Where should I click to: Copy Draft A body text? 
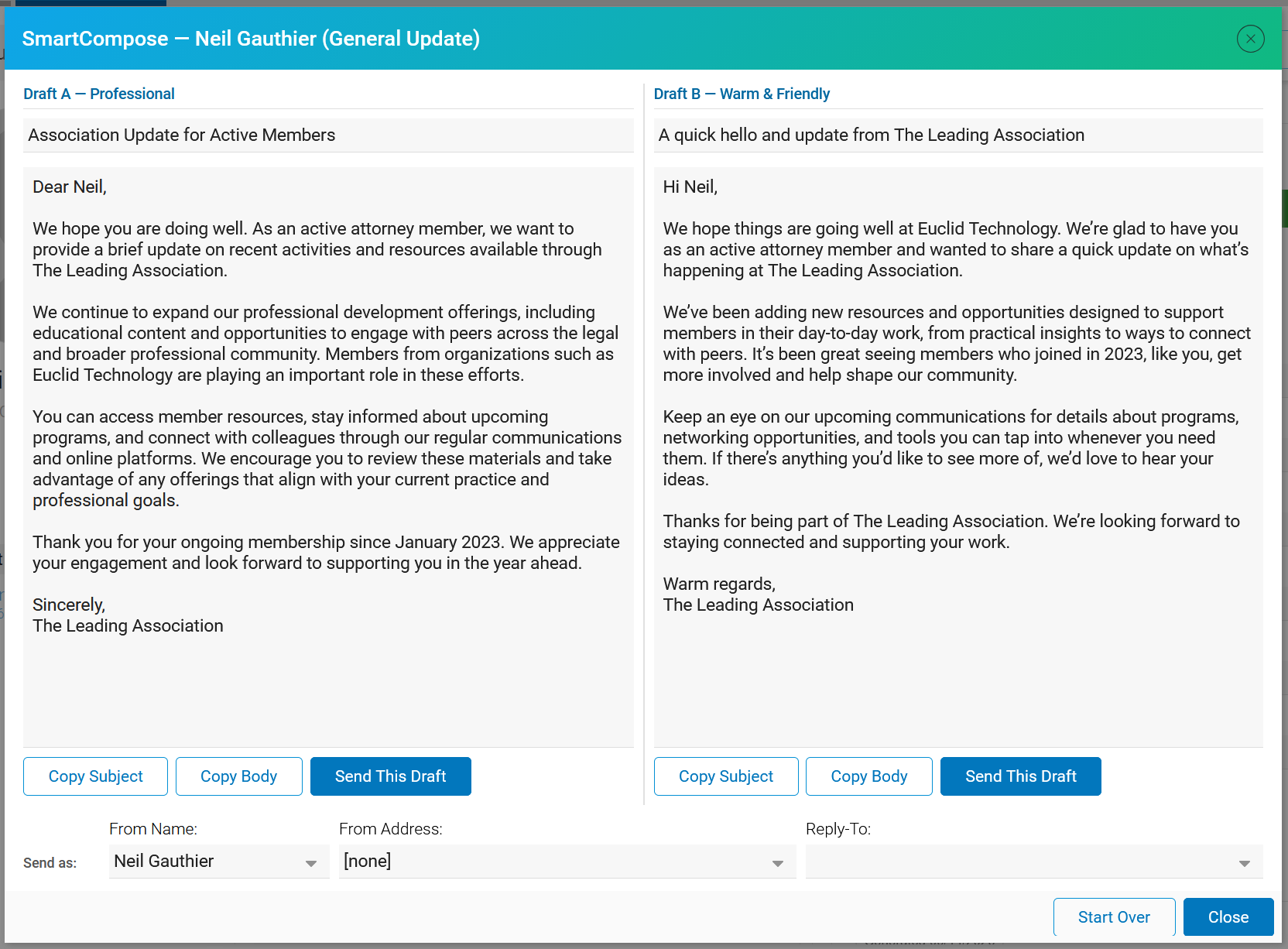(x=238, y=776)
